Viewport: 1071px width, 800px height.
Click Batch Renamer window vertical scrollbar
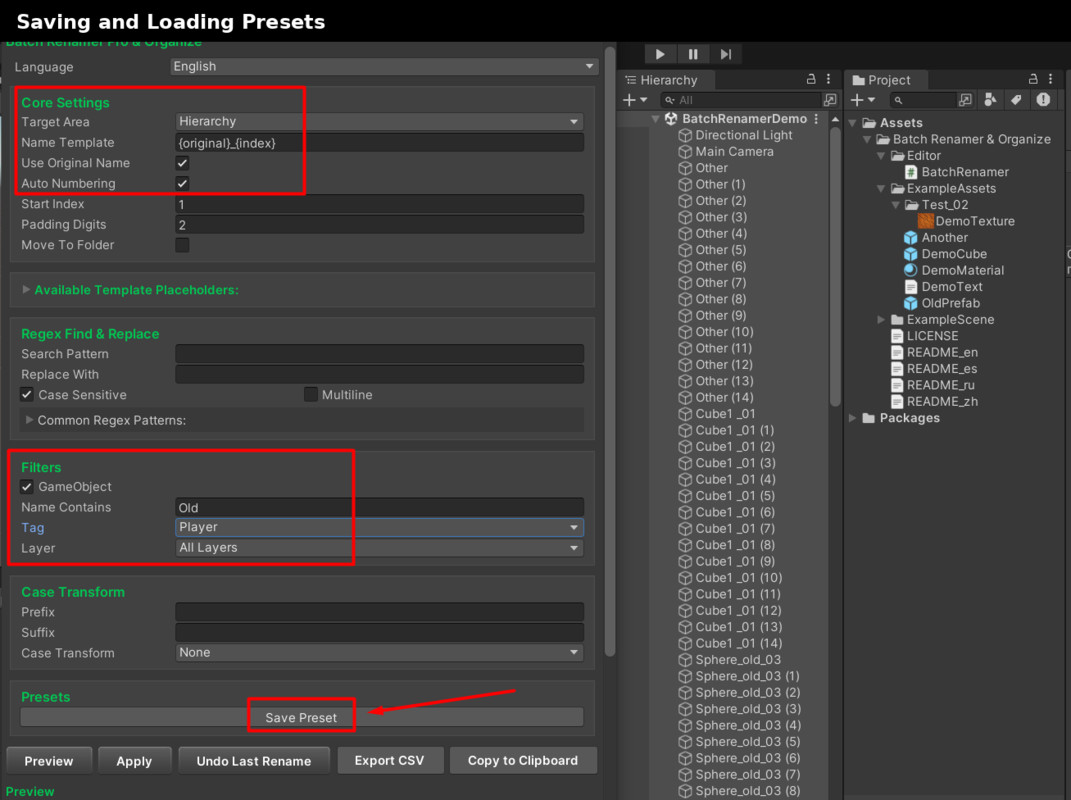pyautogui.click(x=610, y=352)
